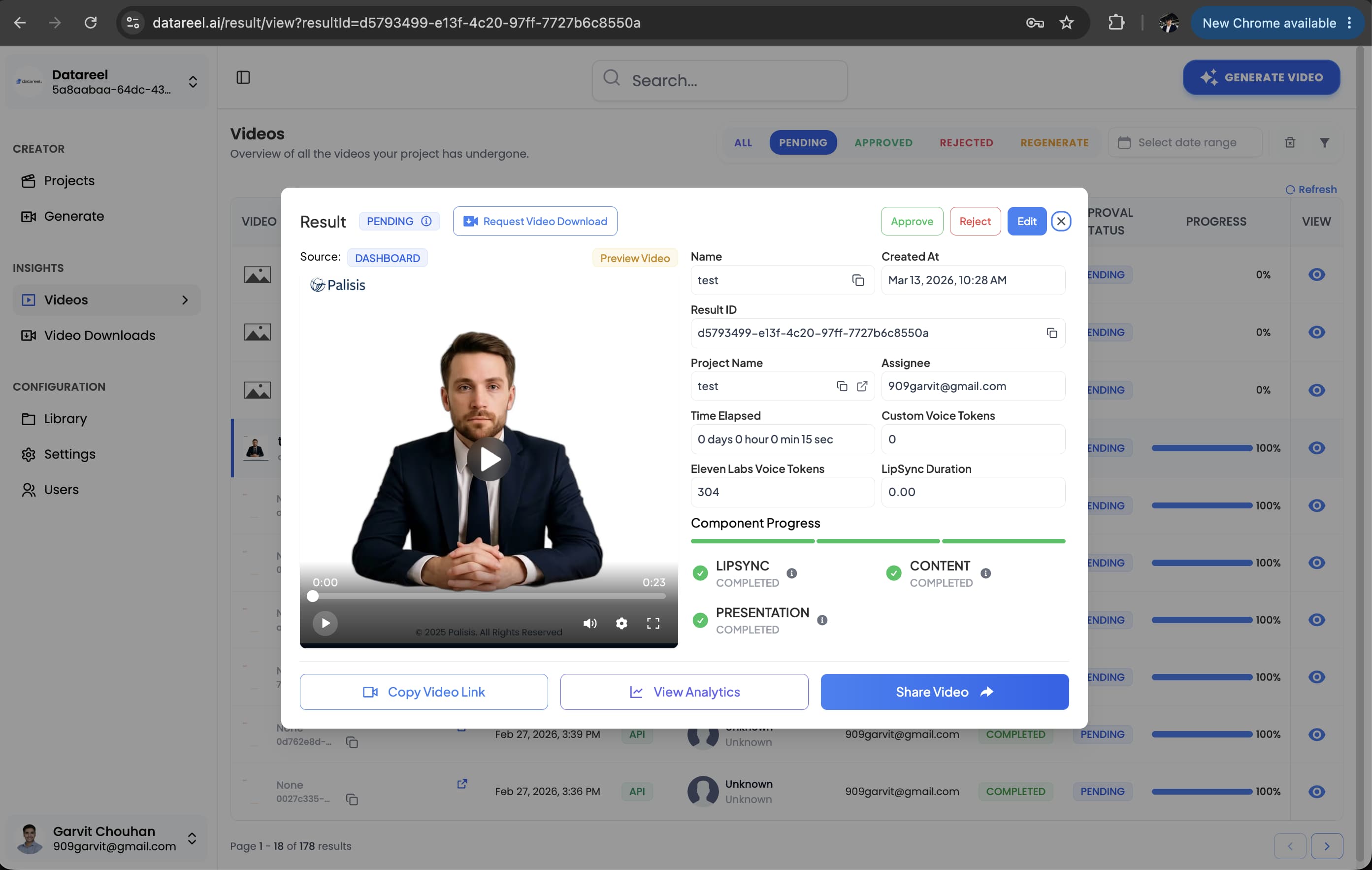The width and height of the screenshot is (1372, 870).
Task: Enter fullscreen video mode
Action: click(x=653, y=623)
